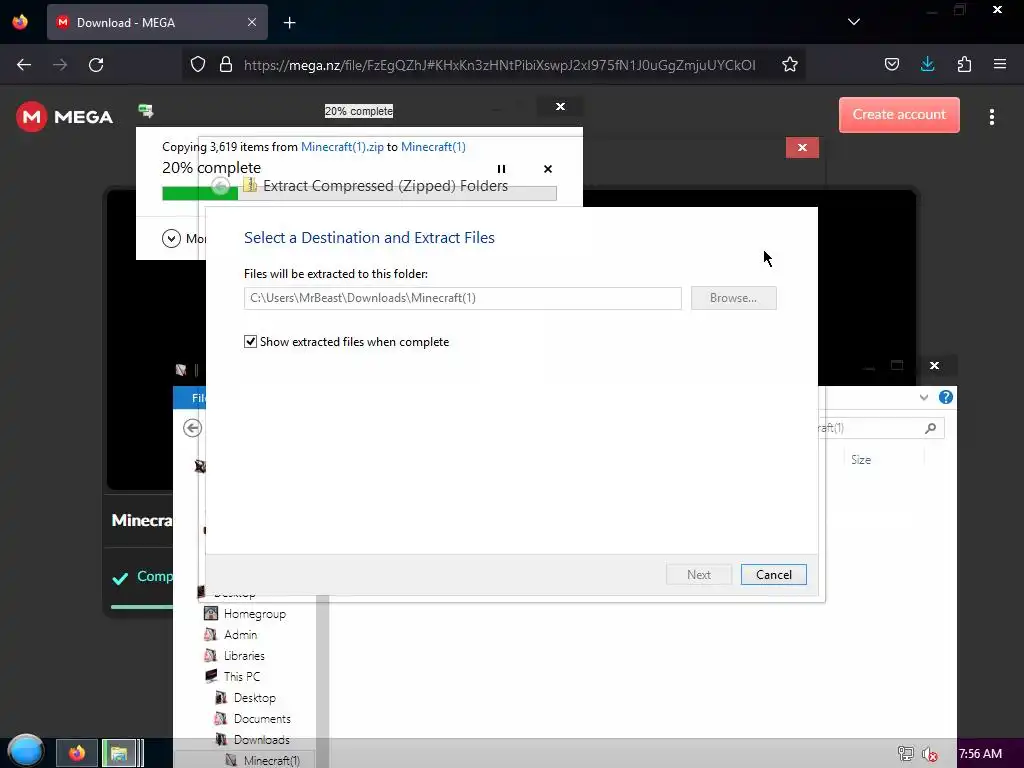Click the site security padlock icon
The image size is (1024, 768).
pyautogui.click(x=226, y=65)
